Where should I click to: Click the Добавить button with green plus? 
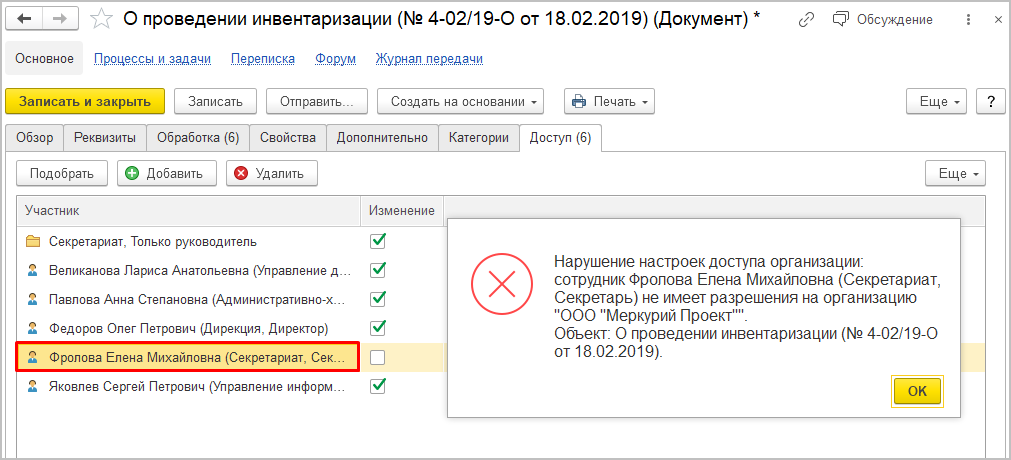(166, 173)
